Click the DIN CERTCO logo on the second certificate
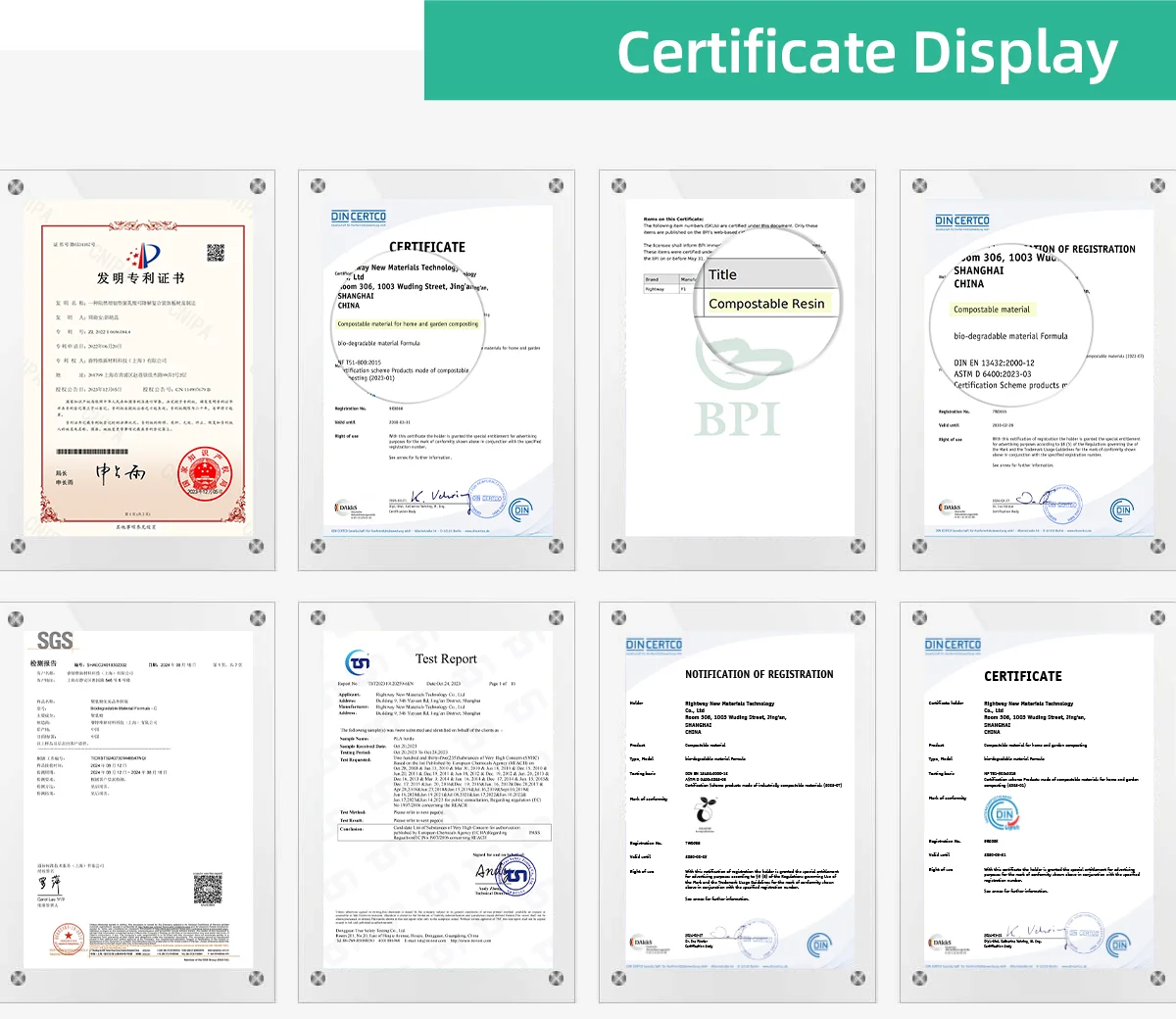 pyautogui.click(x=359, y=217)
